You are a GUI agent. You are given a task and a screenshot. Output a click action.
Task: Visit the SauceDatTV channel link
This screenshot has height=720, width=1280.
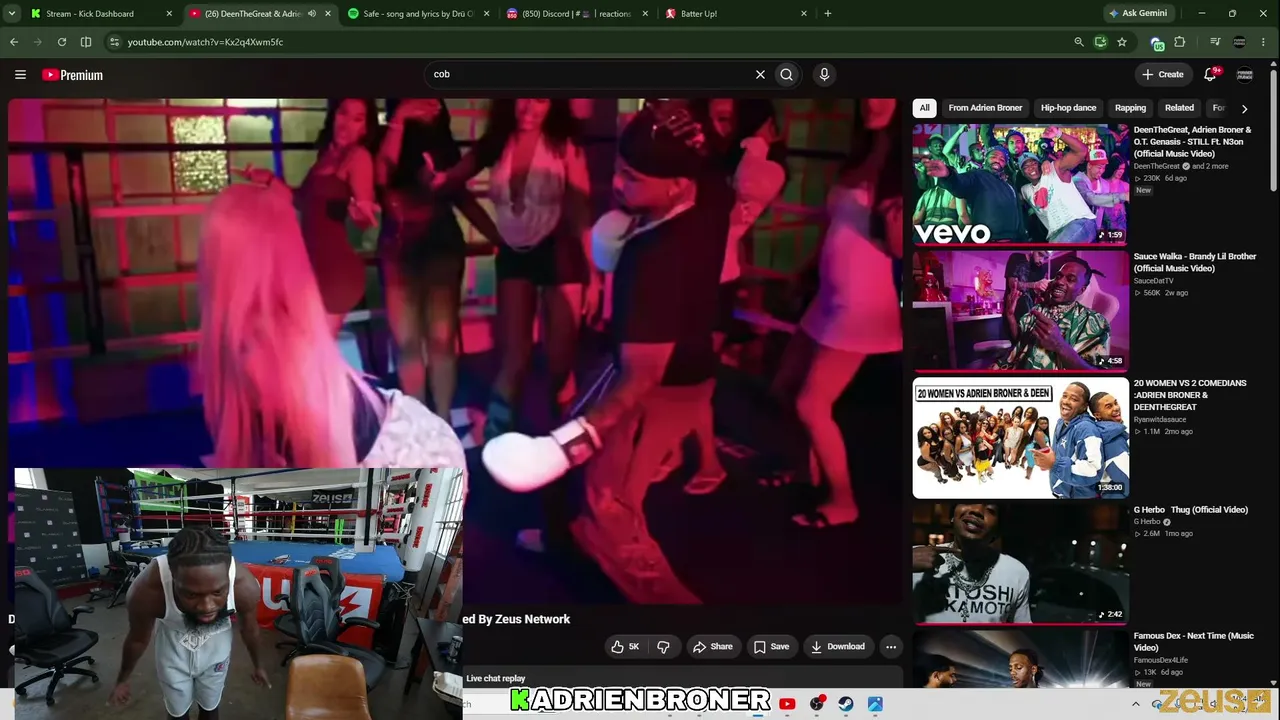point(1153,281)
